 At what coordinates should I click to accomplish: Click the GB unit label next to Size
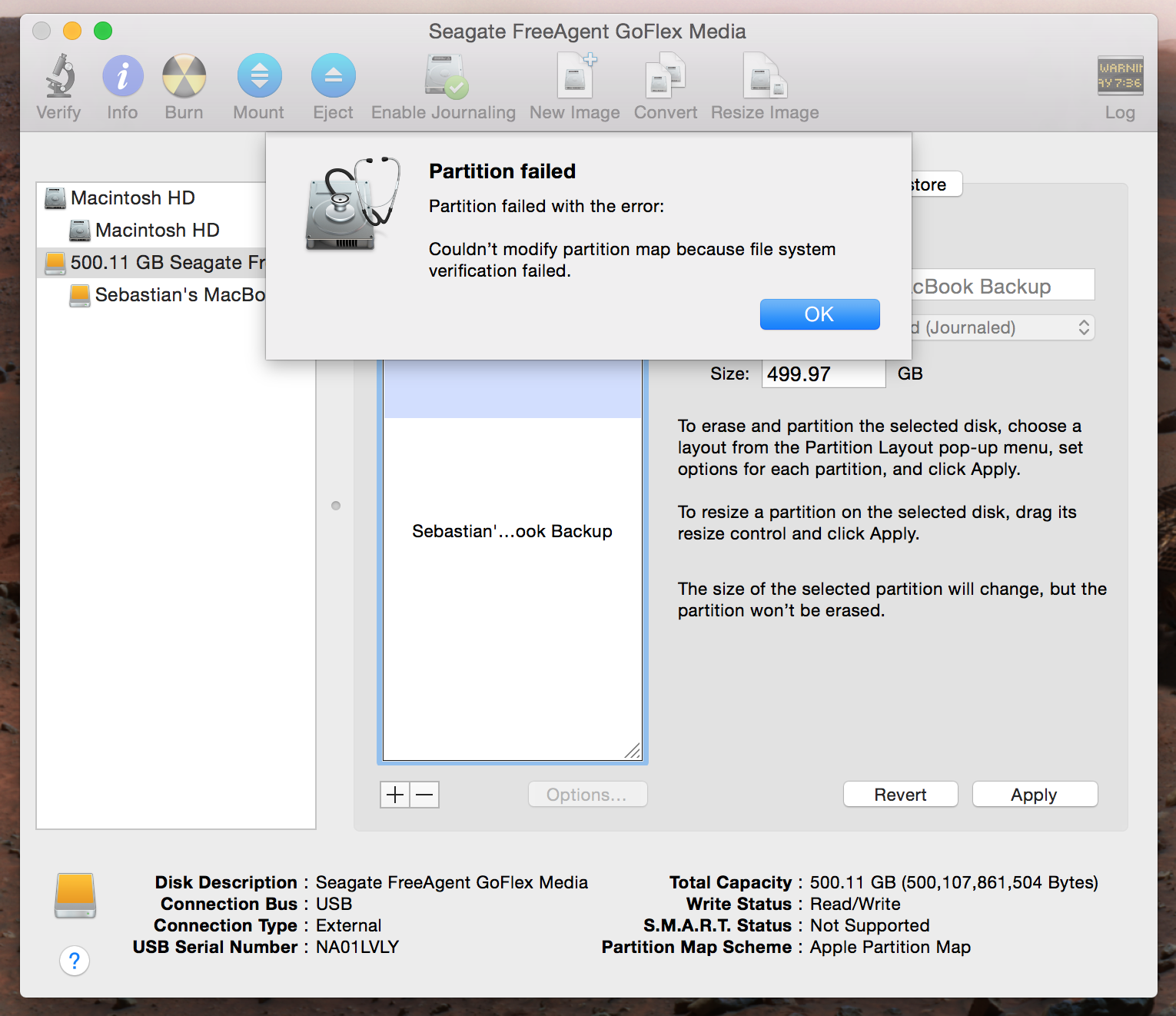pyautogui.click(x=910, y=374)
